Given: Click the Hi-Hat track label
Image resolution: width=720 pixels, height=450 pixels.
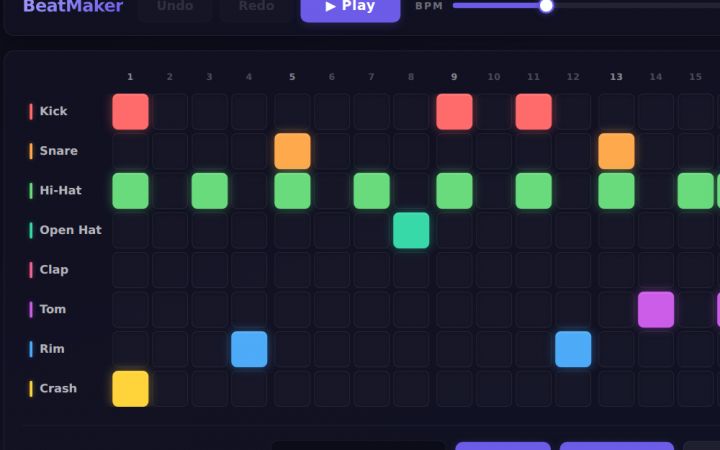Looking at the screenshot, I should [61, 191].
